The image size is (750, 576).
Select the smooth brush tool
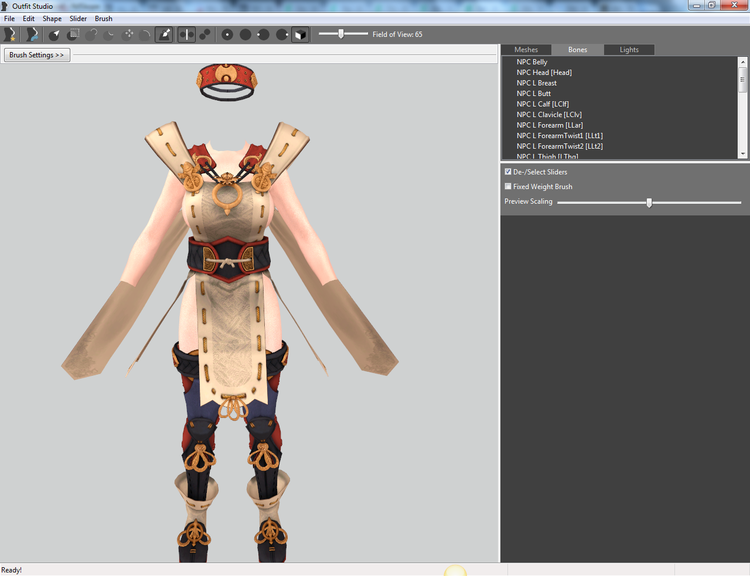[x=145, y=34]
